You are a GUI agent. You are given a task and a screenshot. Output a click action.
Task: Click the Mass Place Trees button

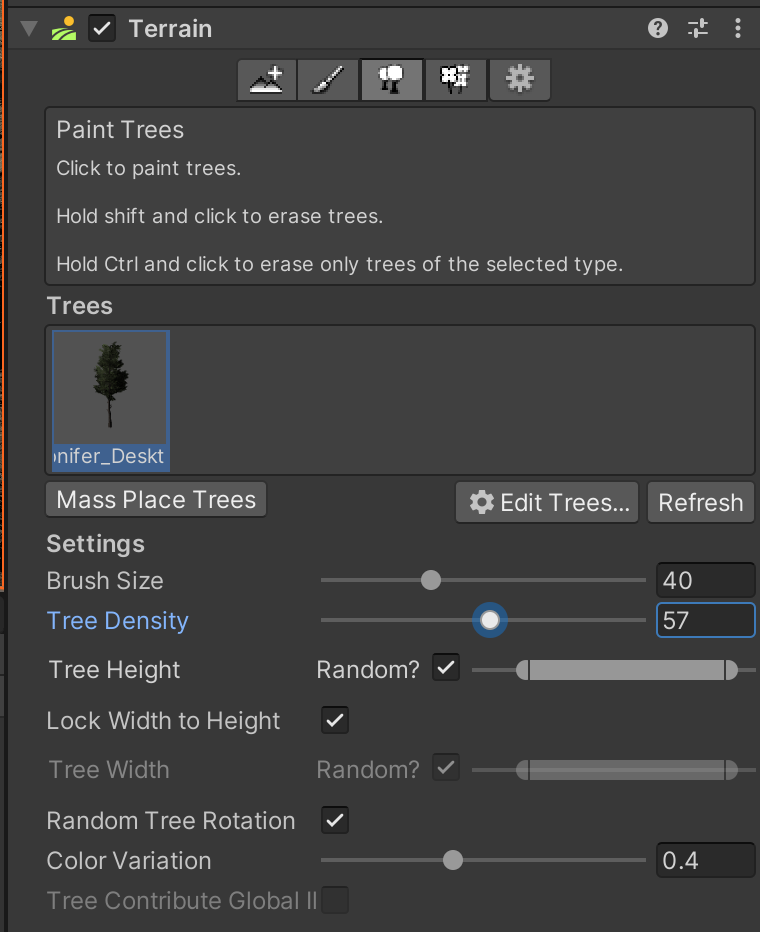(156, 500)
